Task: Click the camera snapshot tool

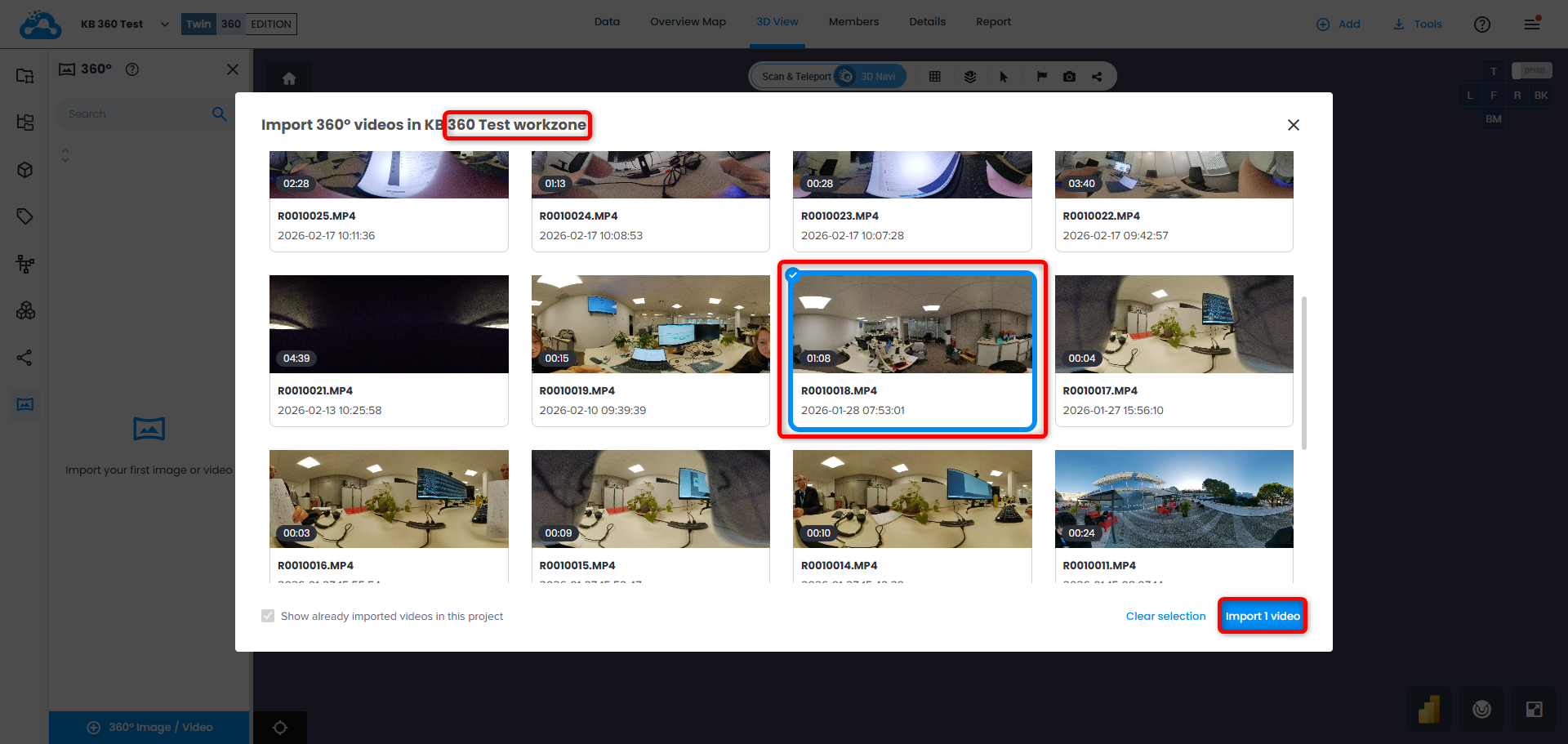Action: pyautogui.click(x=1069, y=77)
